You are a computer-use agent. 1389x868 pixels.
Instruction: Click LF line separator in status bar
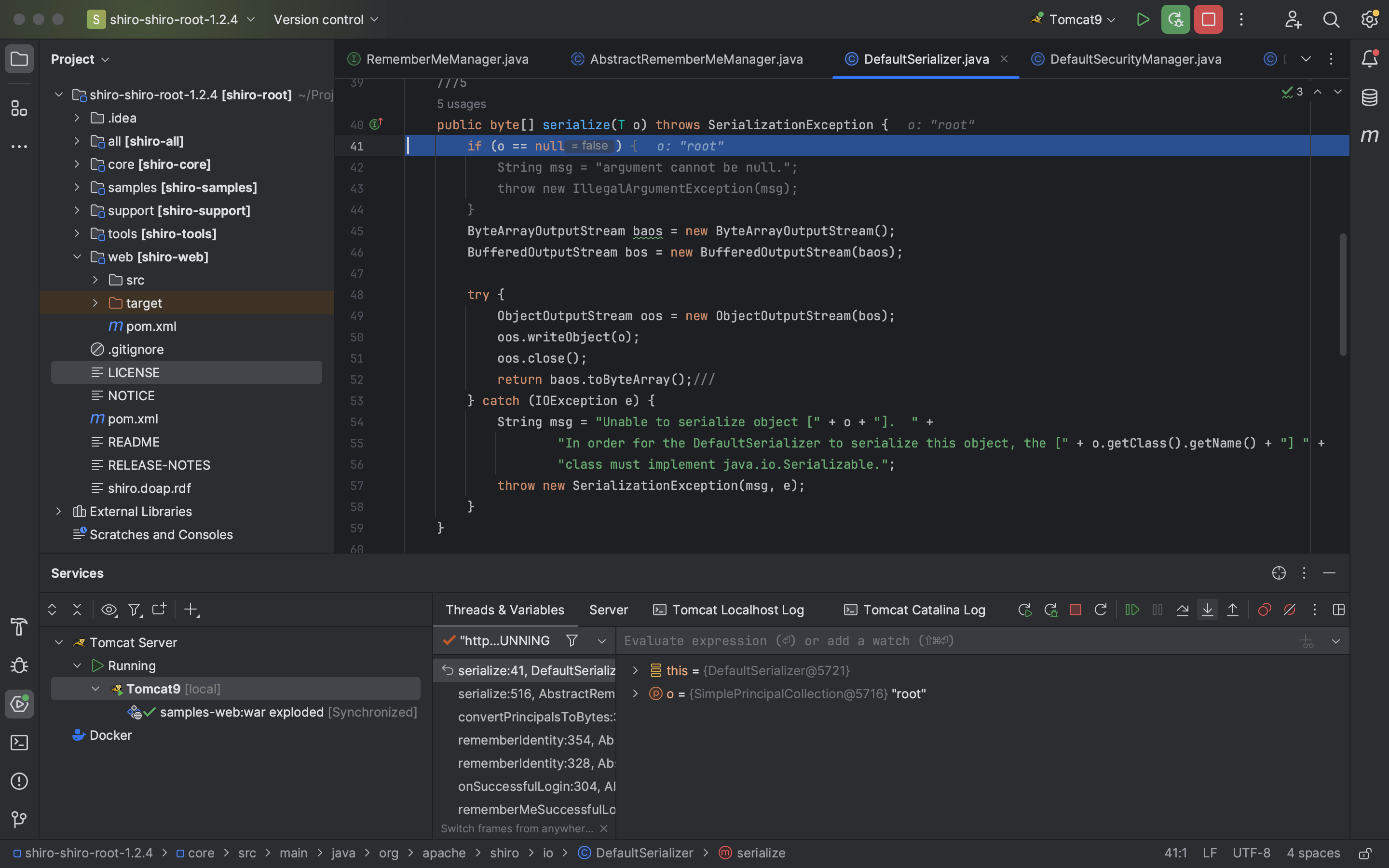(x=1210, y=853)
